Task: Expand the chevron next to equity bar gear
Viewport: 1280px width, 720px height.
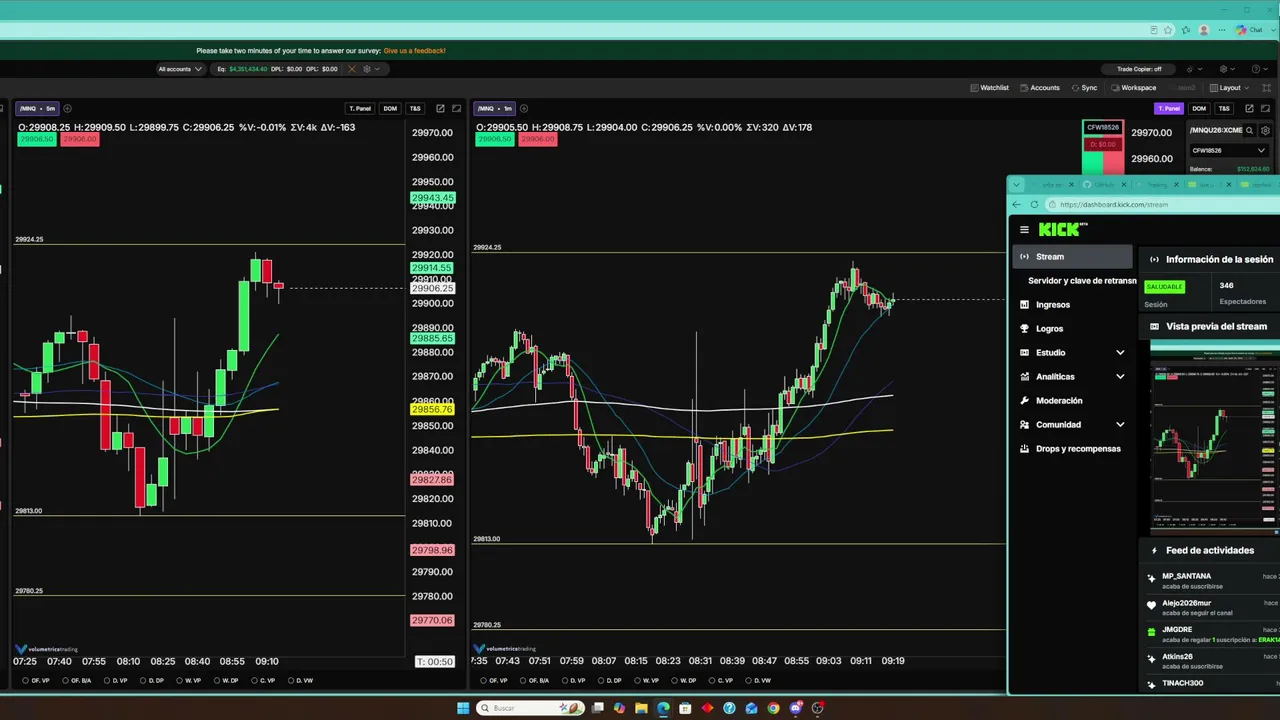Action: 378,69
